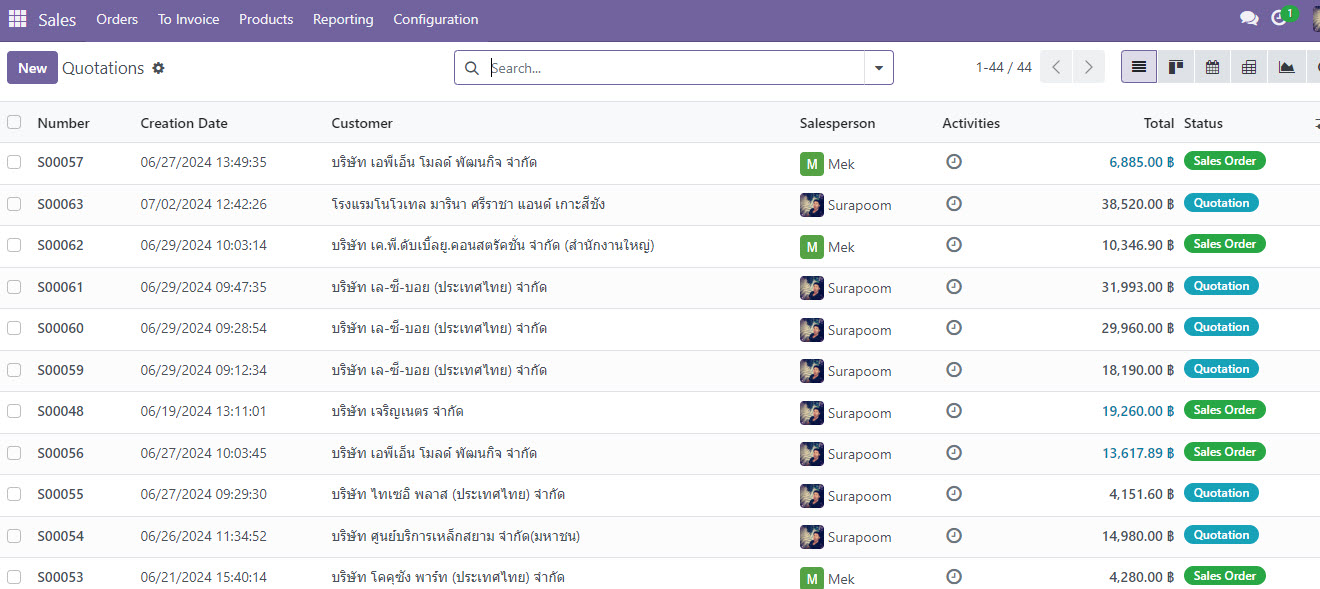
Task: Expand the search filter dropdown arrow
Action: tap(879, 68)
